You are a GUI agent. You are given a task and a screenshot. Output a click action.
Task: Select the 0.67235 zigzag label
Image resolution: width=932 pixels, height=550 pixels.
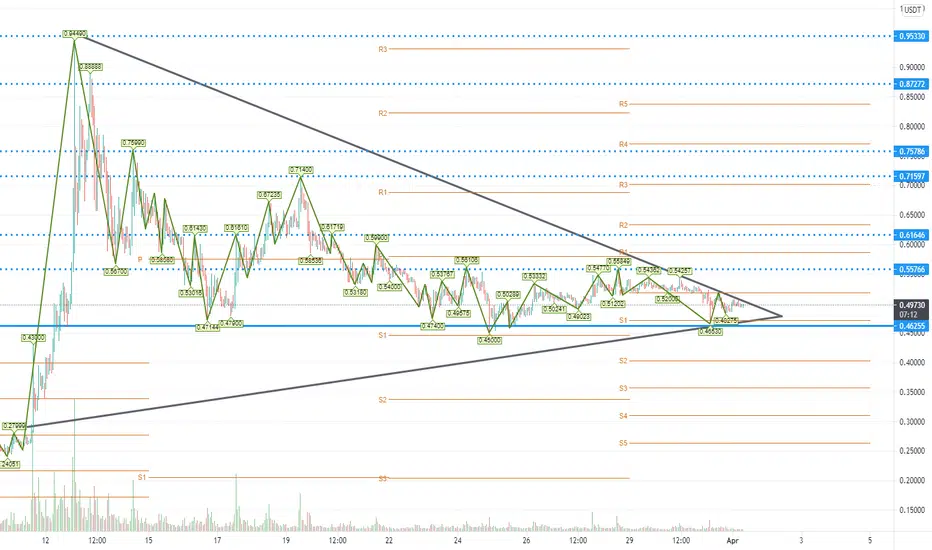click(x=269, y=195)
